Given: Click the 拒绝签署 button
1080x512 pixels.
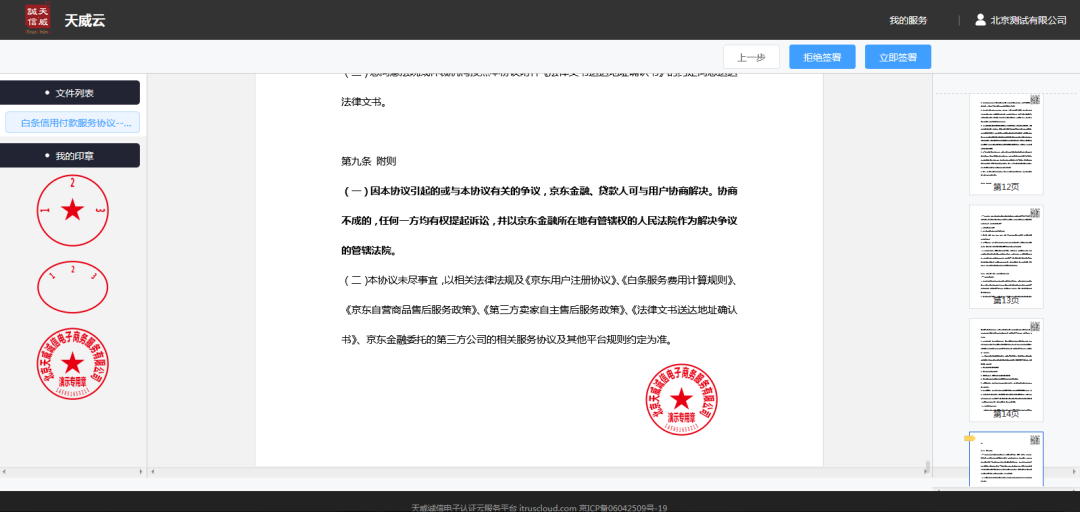Looking at the screenshot, I should [x=822, y=57].
